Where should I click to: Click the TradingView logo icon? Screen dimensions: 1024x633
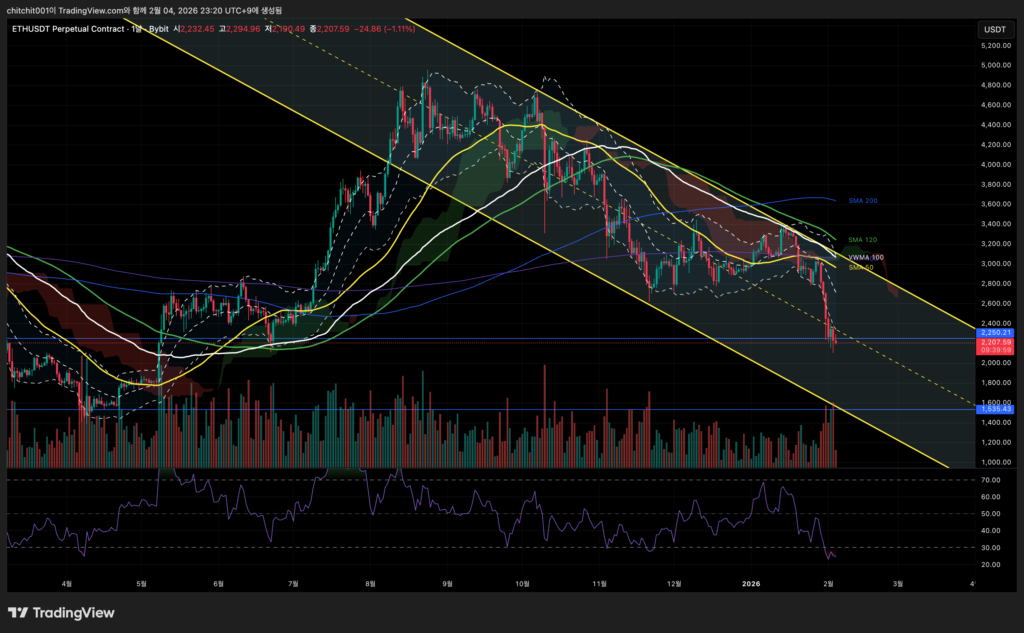coord(20,612)
